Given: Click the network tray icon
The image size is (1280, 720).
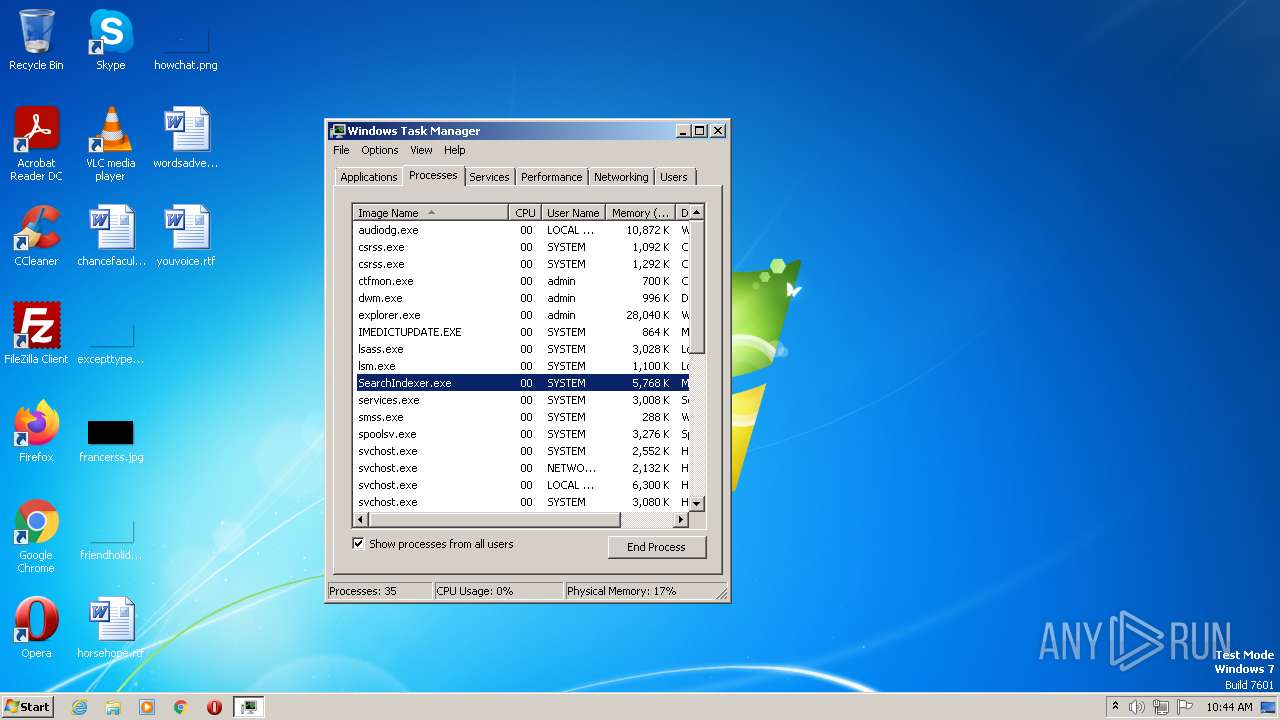Looking at the screenshot, I should coord(1161,707).
